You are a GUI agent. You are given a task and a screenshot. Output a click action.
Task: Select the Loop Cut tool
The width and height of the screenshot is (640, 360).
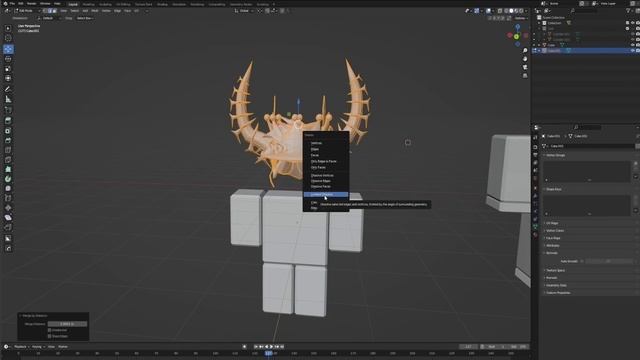point(8,150)
